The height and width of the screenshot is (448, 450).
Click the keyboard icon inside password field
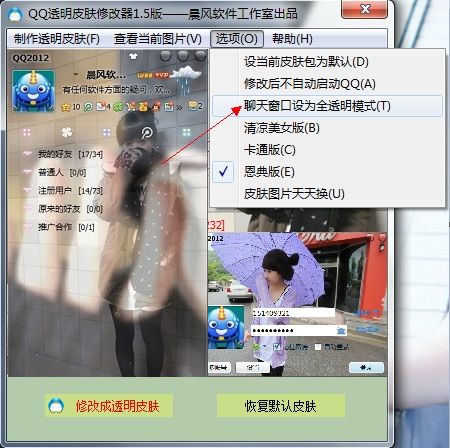tap(340, 331)
